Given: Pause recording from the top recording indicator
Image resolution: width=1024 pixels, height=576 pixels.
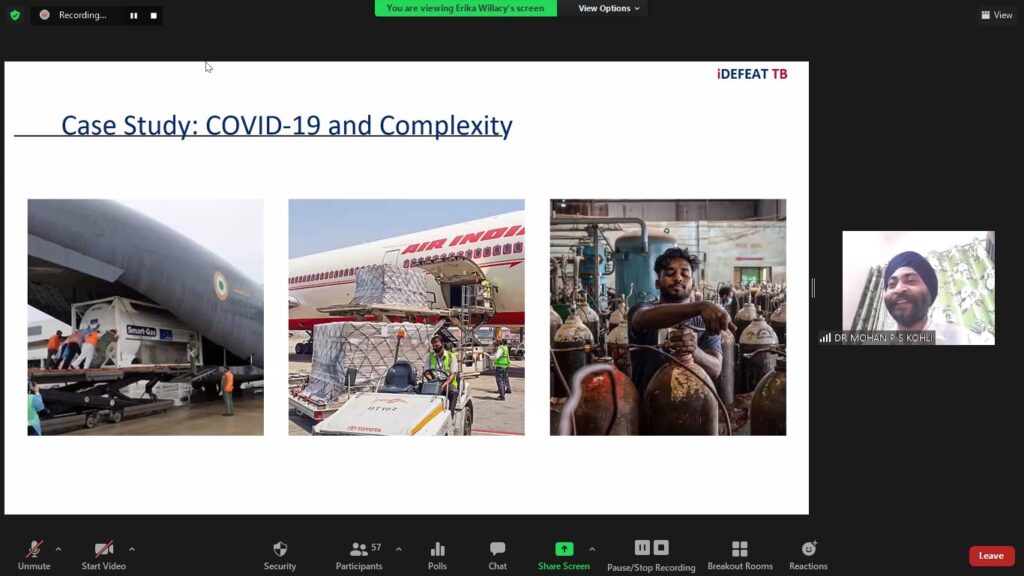Looking at the screenshot, I should click(x=133, y=15).
